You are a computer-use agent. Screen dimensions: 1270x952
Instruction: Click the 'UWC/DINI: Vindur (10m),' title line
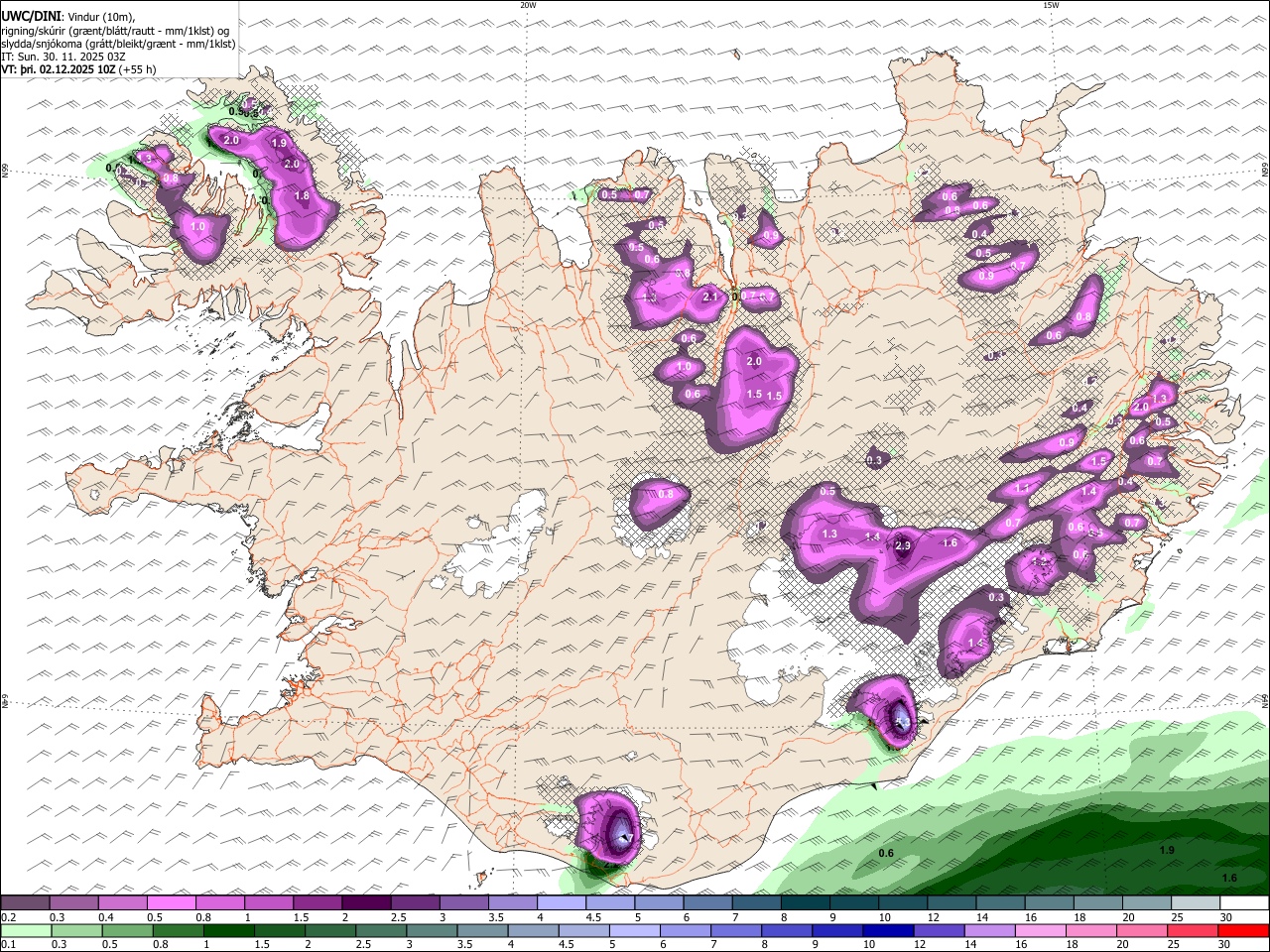click(x=68, y=17)
